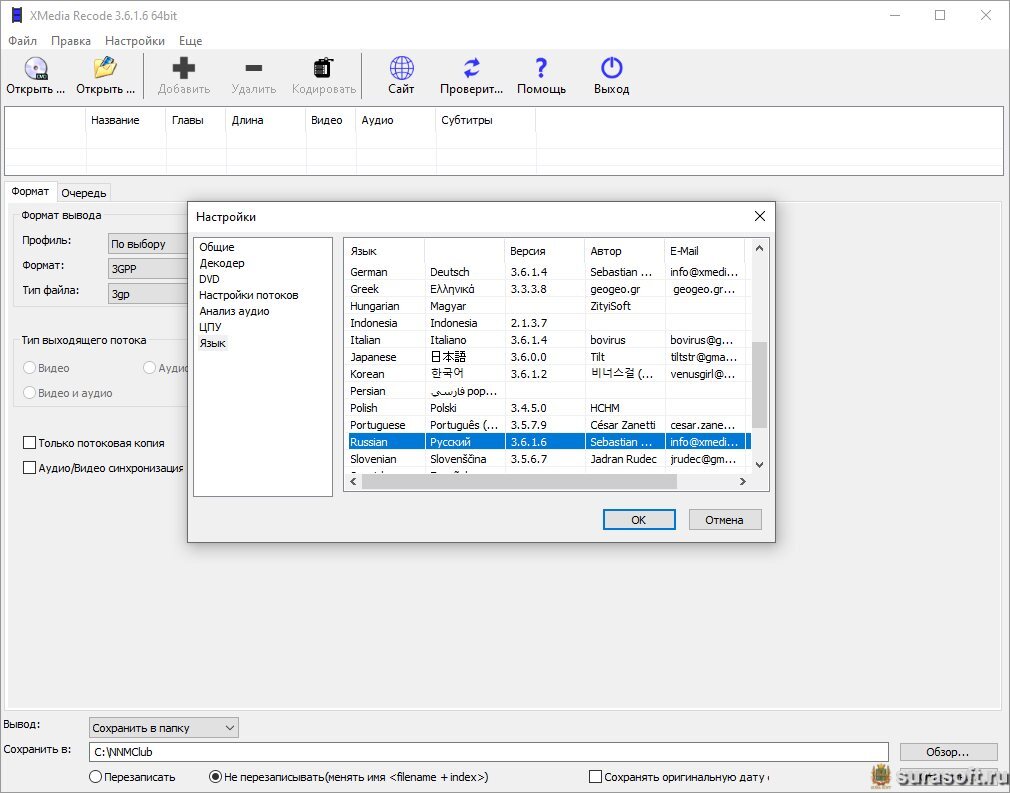Open the Настройки menu
Screen dimensions: 1010x793
pyautogui.click(x=135, y=41)
